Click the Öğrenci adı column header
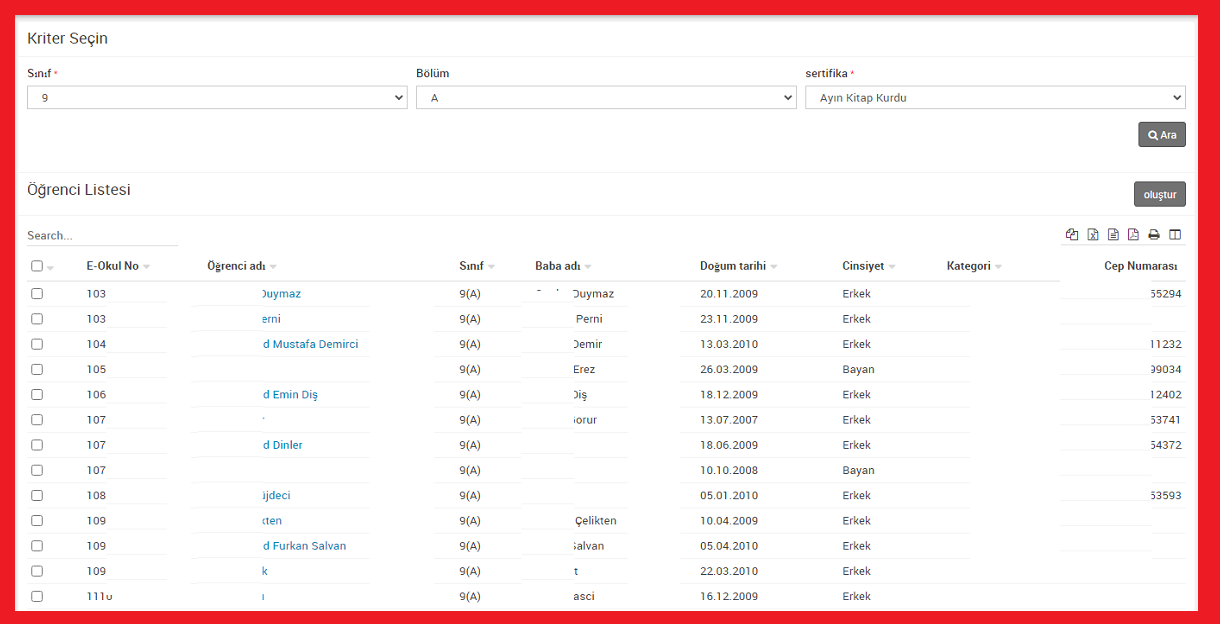 (236, 266)
